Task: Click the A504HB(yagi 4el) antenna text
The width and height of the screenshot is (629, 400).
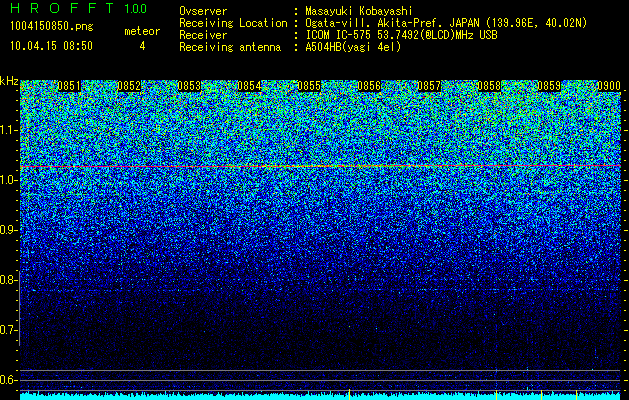Action: (353, 47)
